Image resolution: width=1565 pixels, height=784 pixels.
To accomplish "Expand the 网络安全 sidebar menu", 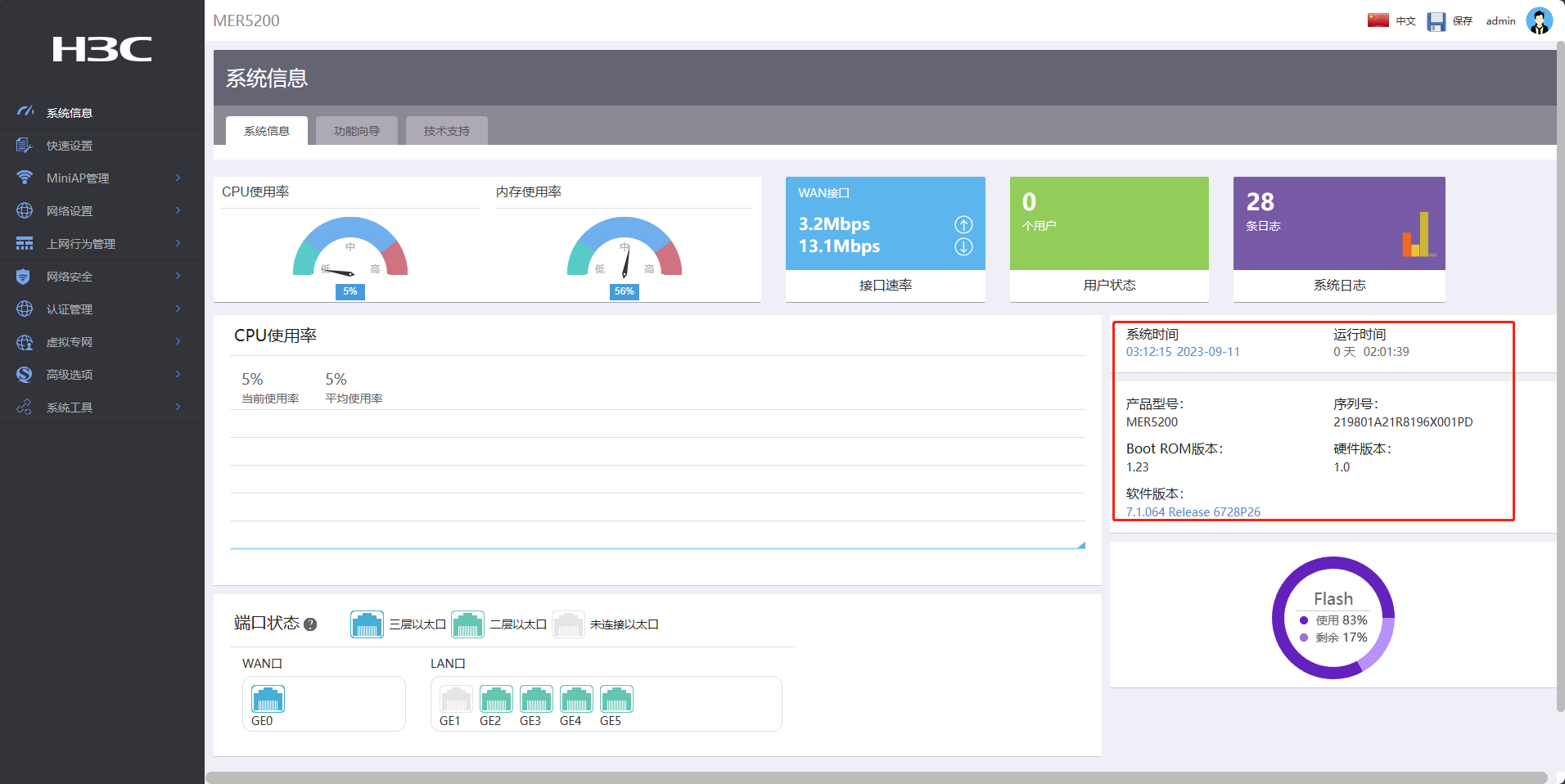I will (x=101, y=277).
